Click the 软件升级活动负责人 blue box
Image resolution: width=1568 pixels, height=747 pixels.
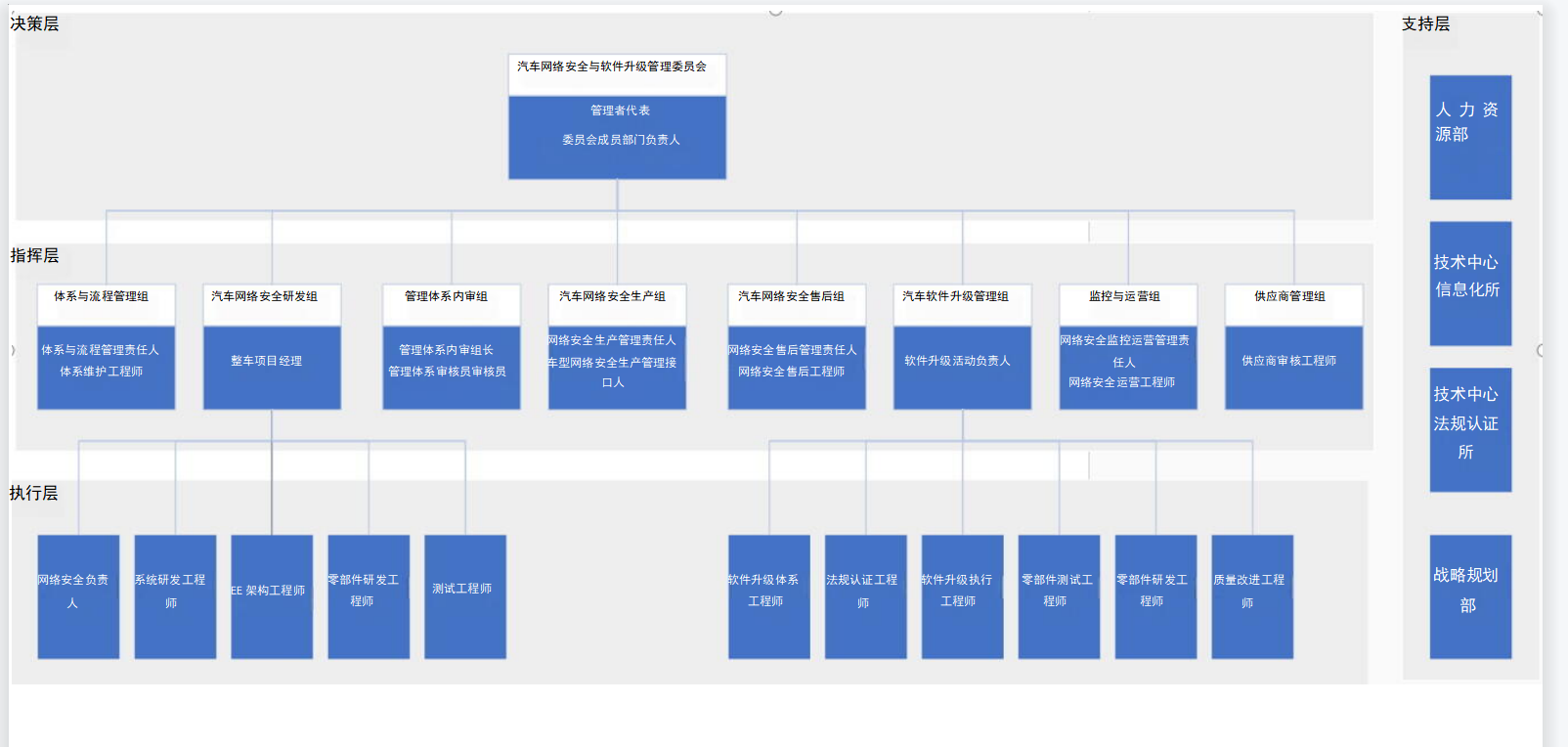(961, 367)
